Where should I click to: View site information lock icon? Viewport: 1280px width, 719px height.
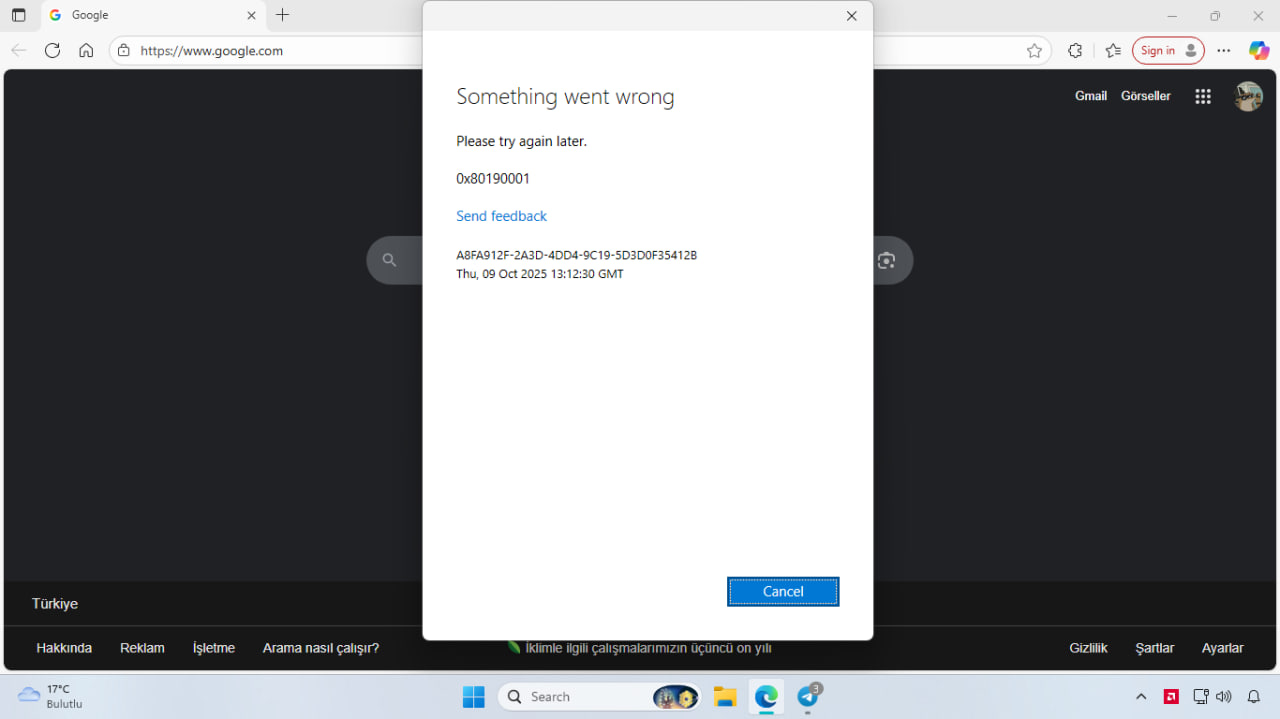(123, 50)
